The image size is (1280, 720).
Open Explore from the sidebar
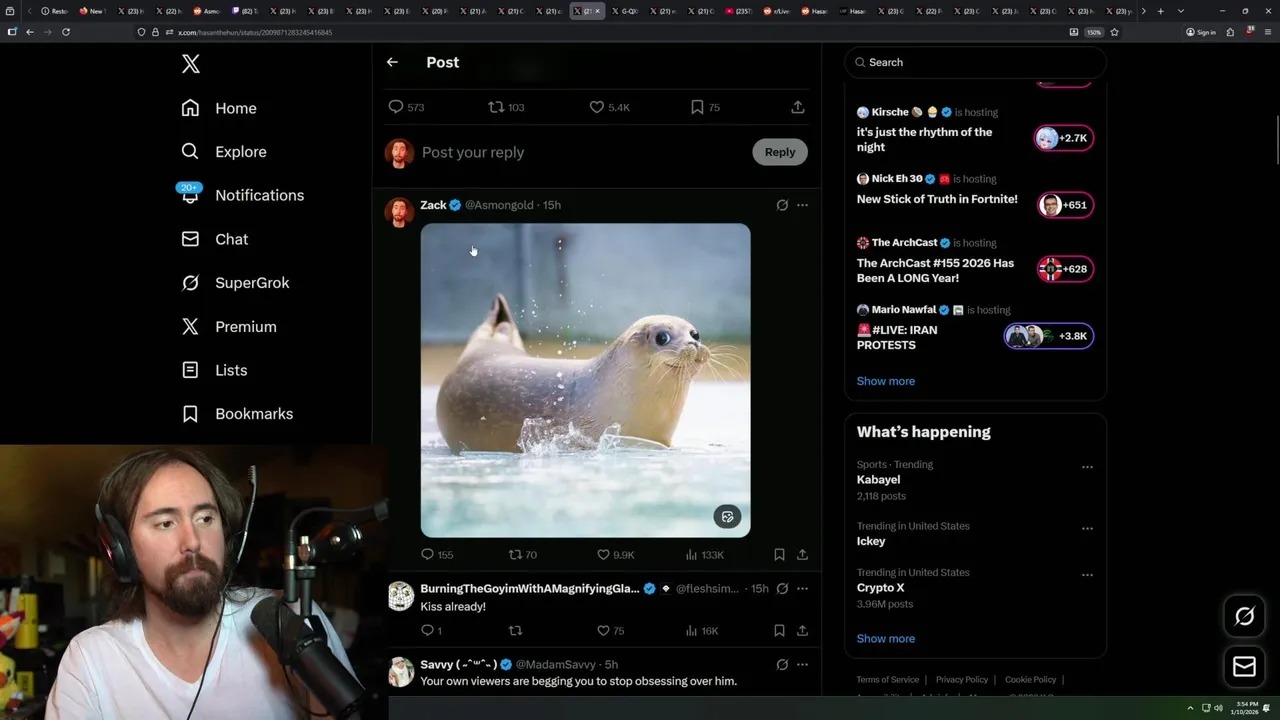click(x=223, y=152)
